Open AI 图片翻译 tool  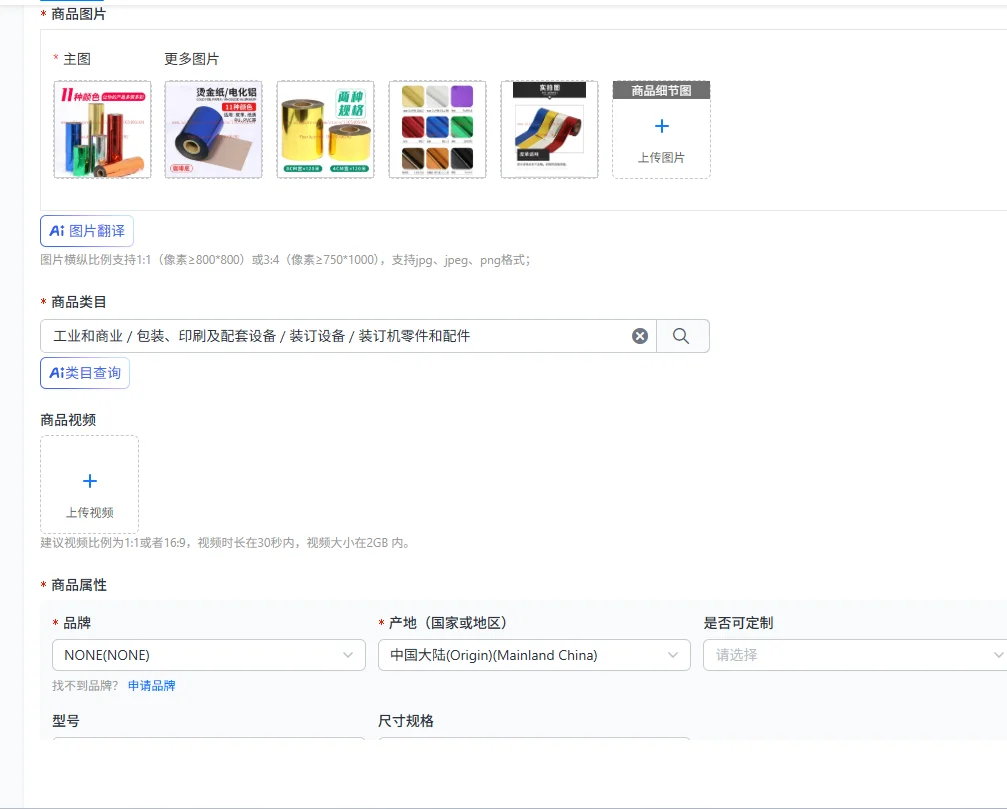pos(87,231)
